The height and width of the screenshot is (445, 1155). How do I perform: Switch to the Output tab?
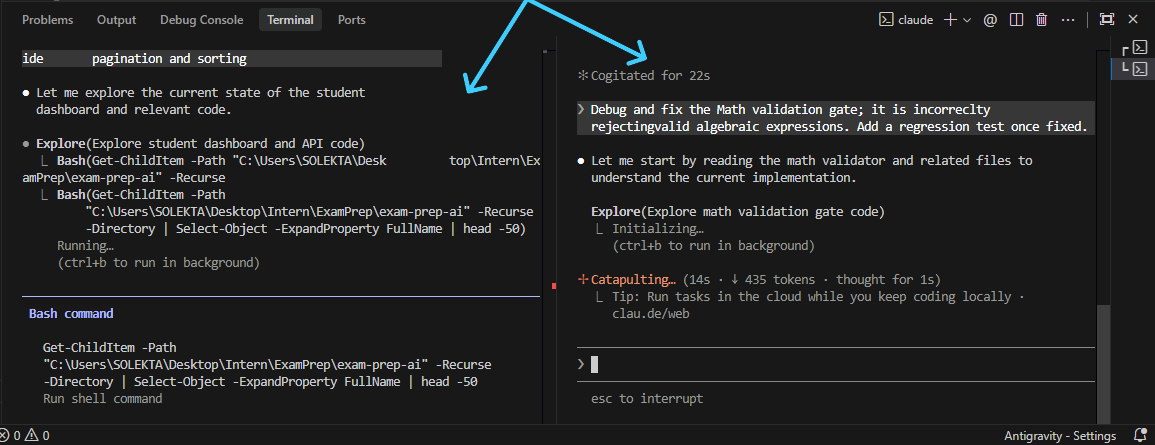tap(116, 20)
